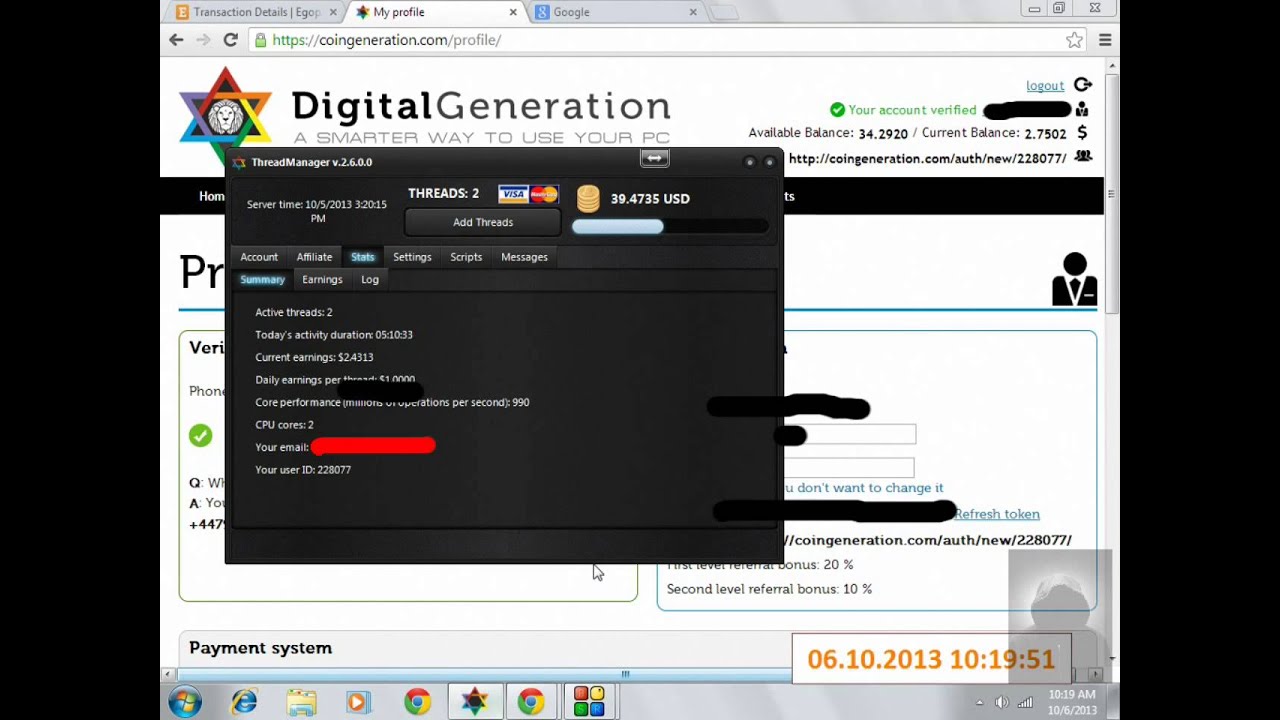The width and height of the screenshot is (1280, 720).
Task: Open the Scripts tab in ThreadManager
Action: [466, 257]
